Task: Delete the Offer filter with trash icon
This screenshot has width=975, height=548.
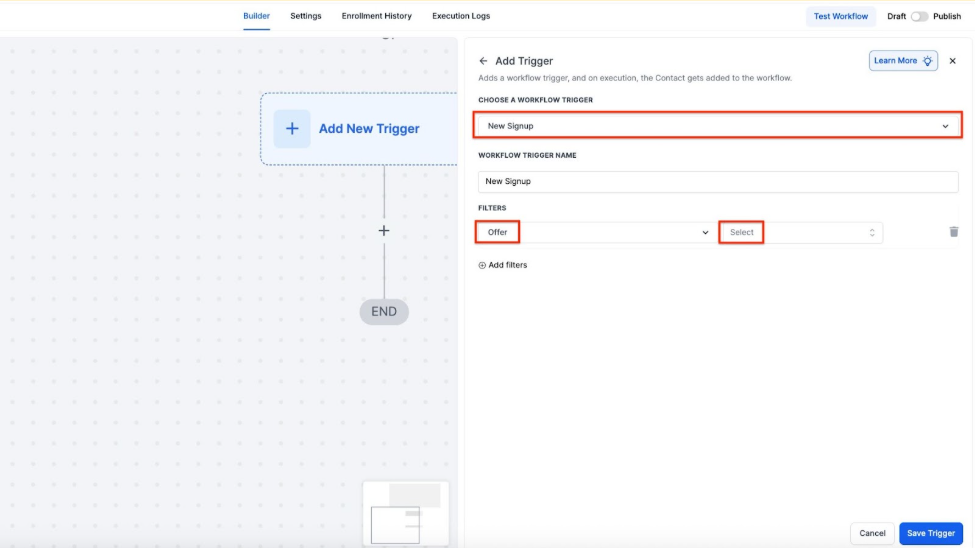Action: [x=953, y=232]
